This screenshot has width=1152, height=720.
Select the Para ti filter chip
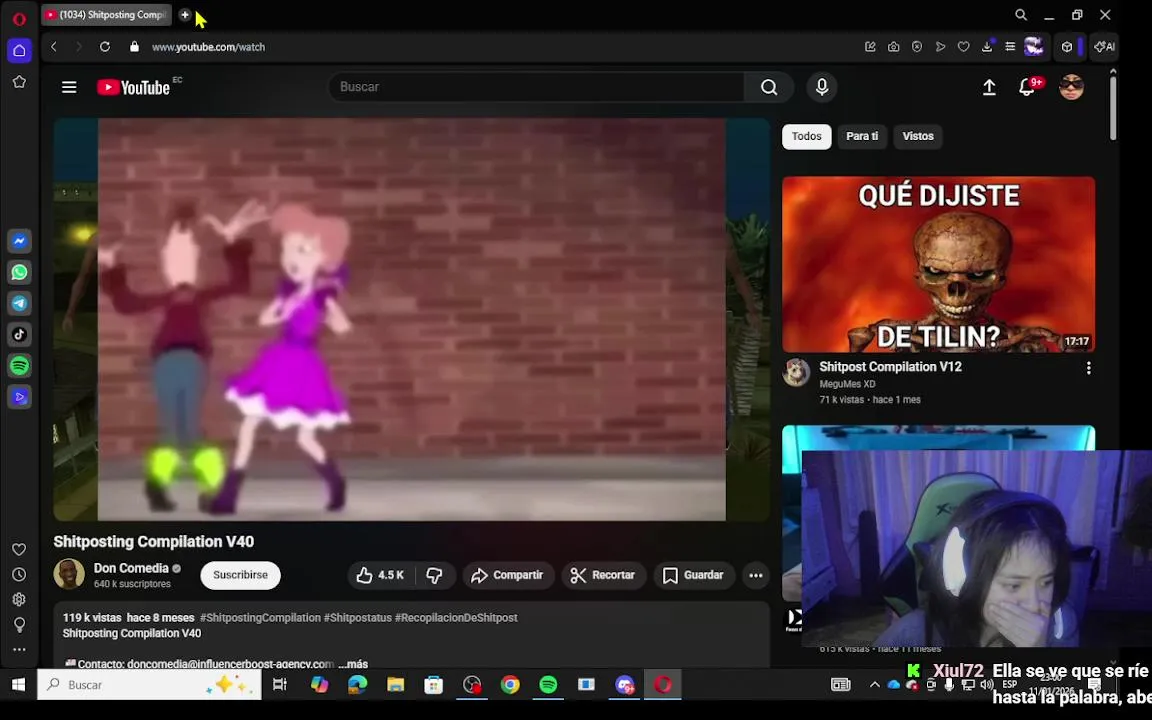862,136
